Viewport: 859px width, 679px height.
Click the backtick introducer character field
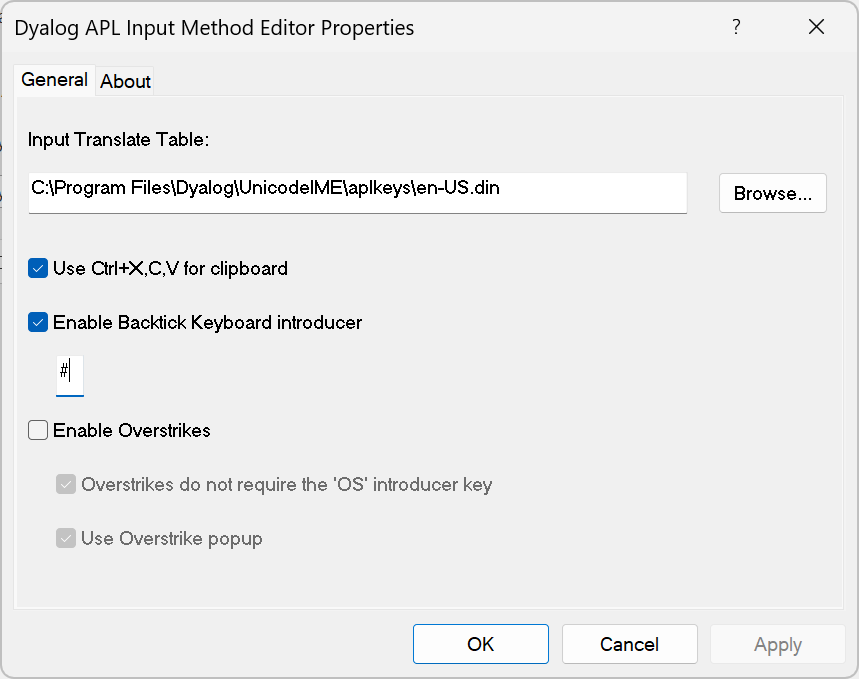[70, 374]
